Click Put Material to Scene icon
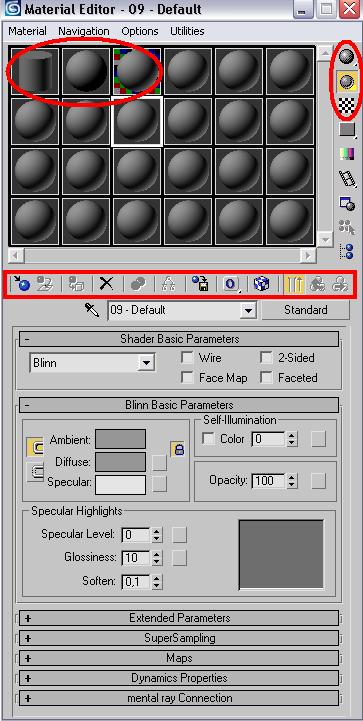Viewport: 363px width, 721px height. 45,285
